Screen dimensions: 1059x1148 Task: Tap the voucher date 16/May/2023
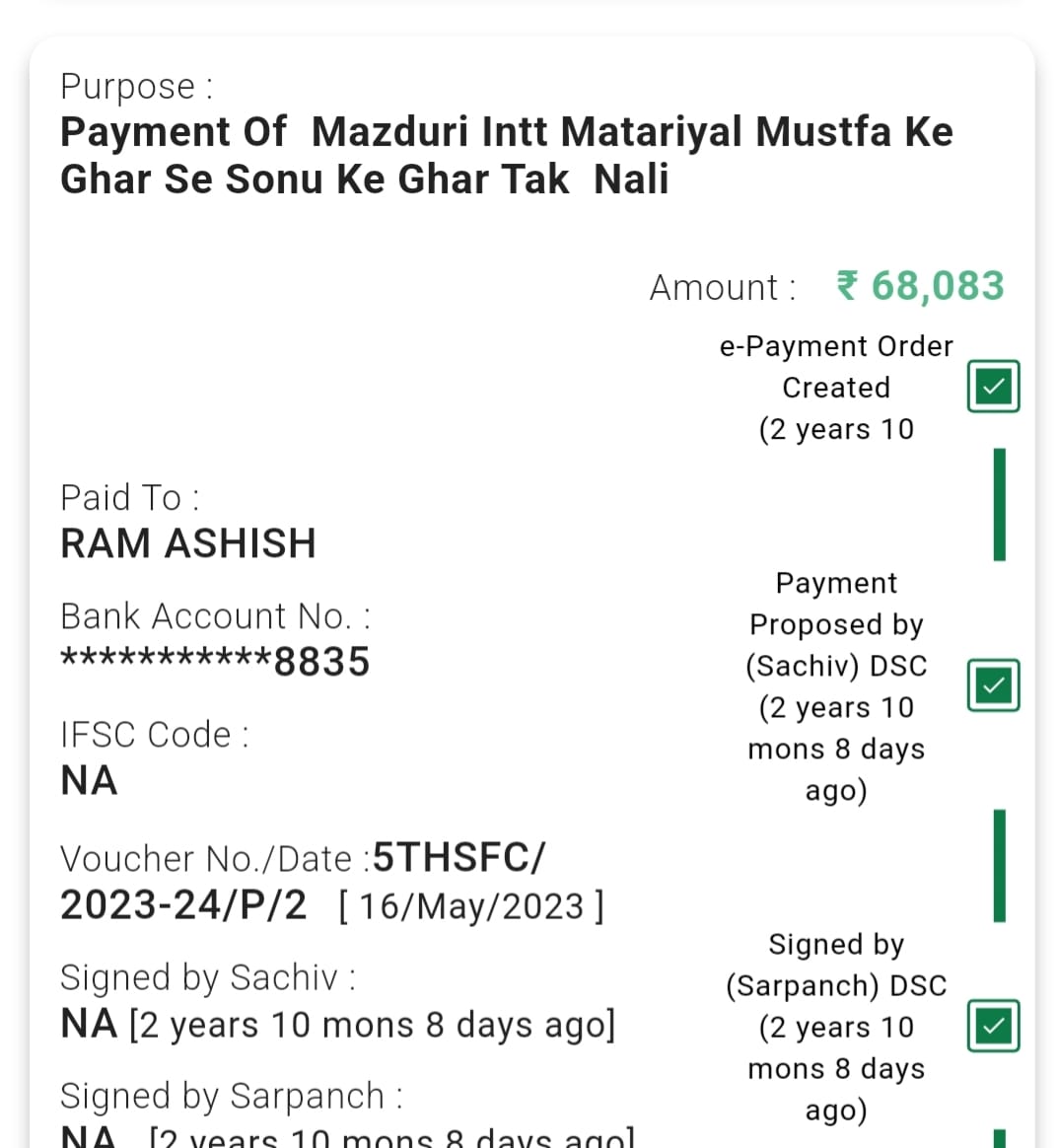pos(471,905)
